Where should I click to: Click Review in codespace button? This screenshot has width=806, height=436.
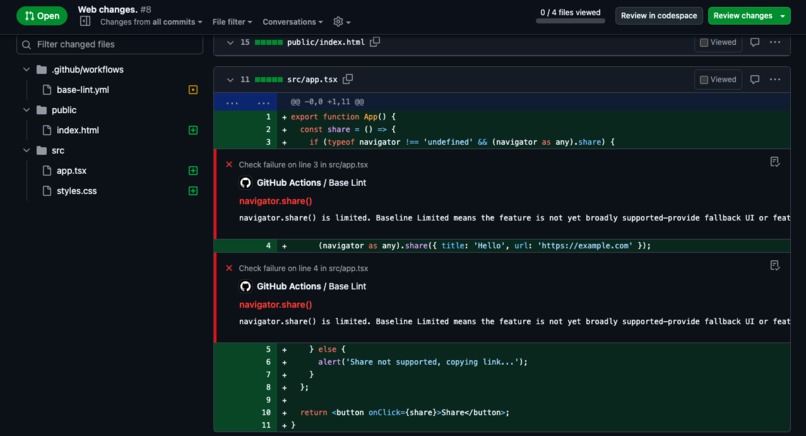coord(658,16)
